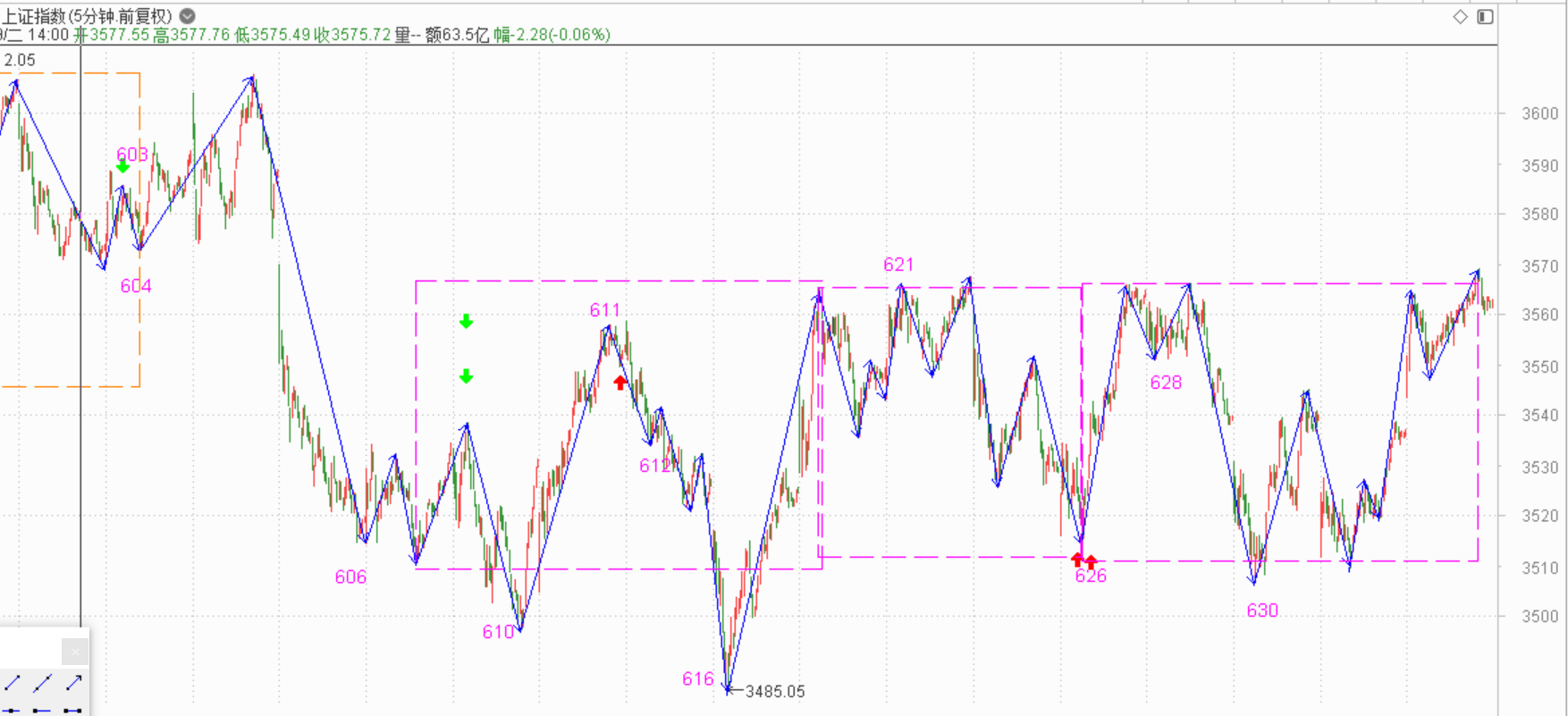Viewport: 1568px width, 716px height.
Task: Select the 621 marker label
Action: click(898, 265)
